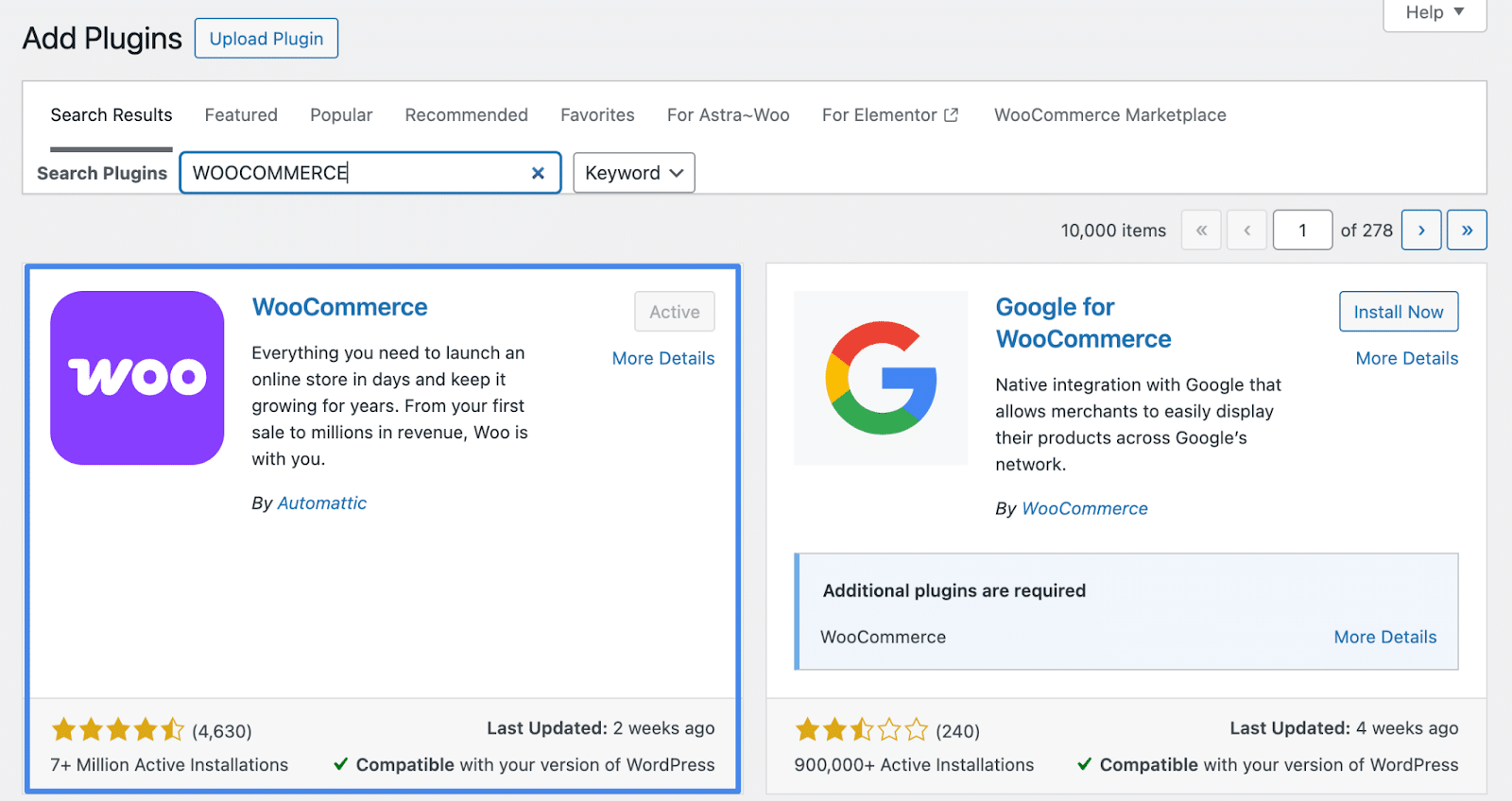Click the '(240)' rating count
This screenshot has width=1512, height=801.
tap(957, 731)
